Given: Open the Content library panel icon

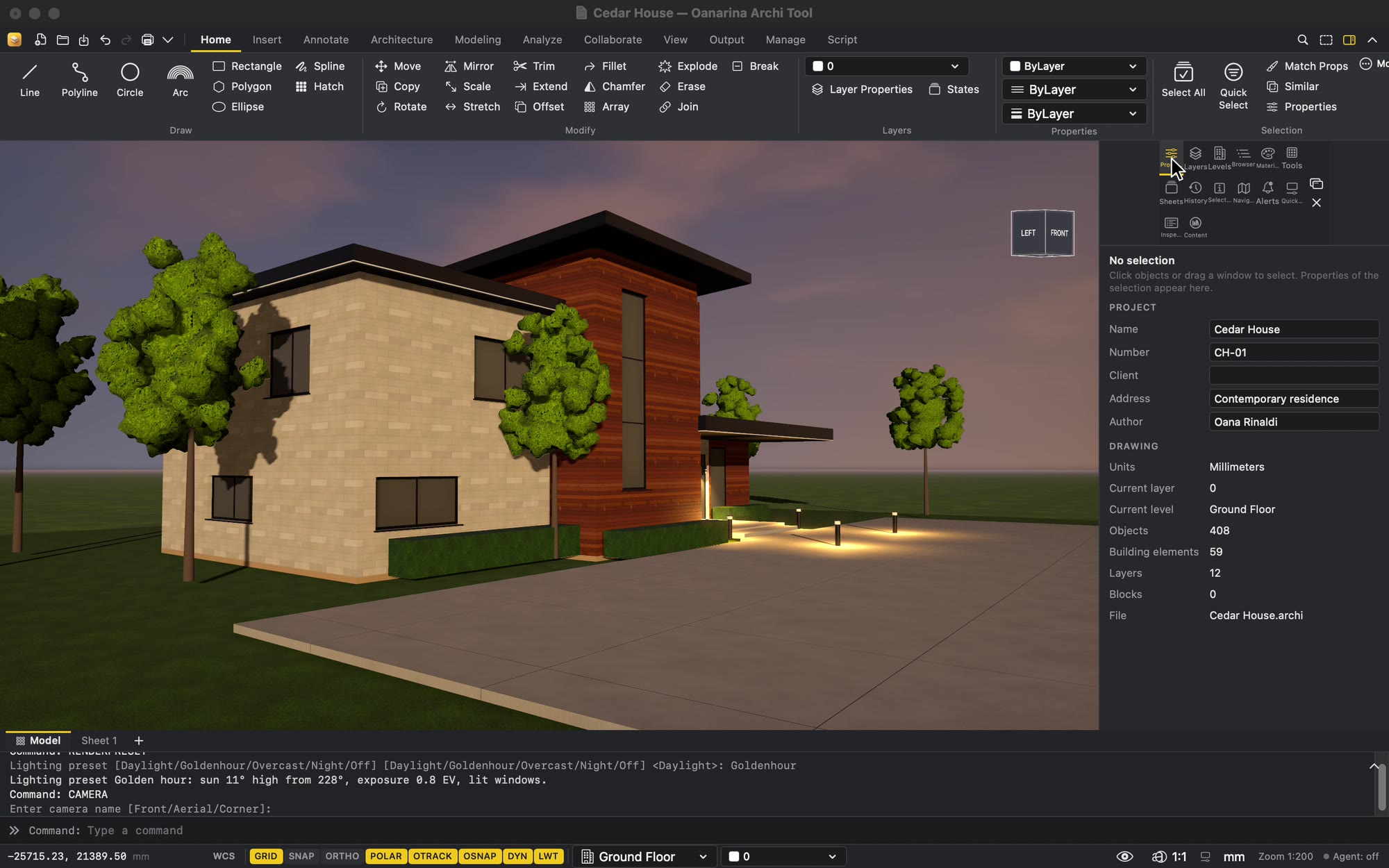Looking at the screenshot, I should 1195,226.
